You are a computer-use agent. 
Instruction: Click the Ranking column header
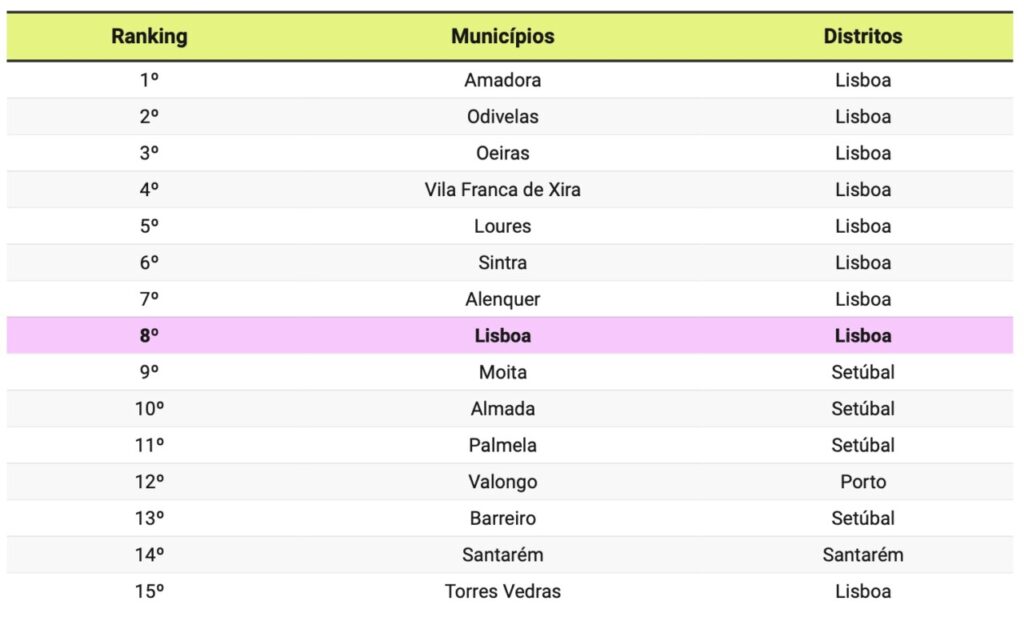click(x=149, y=36)
